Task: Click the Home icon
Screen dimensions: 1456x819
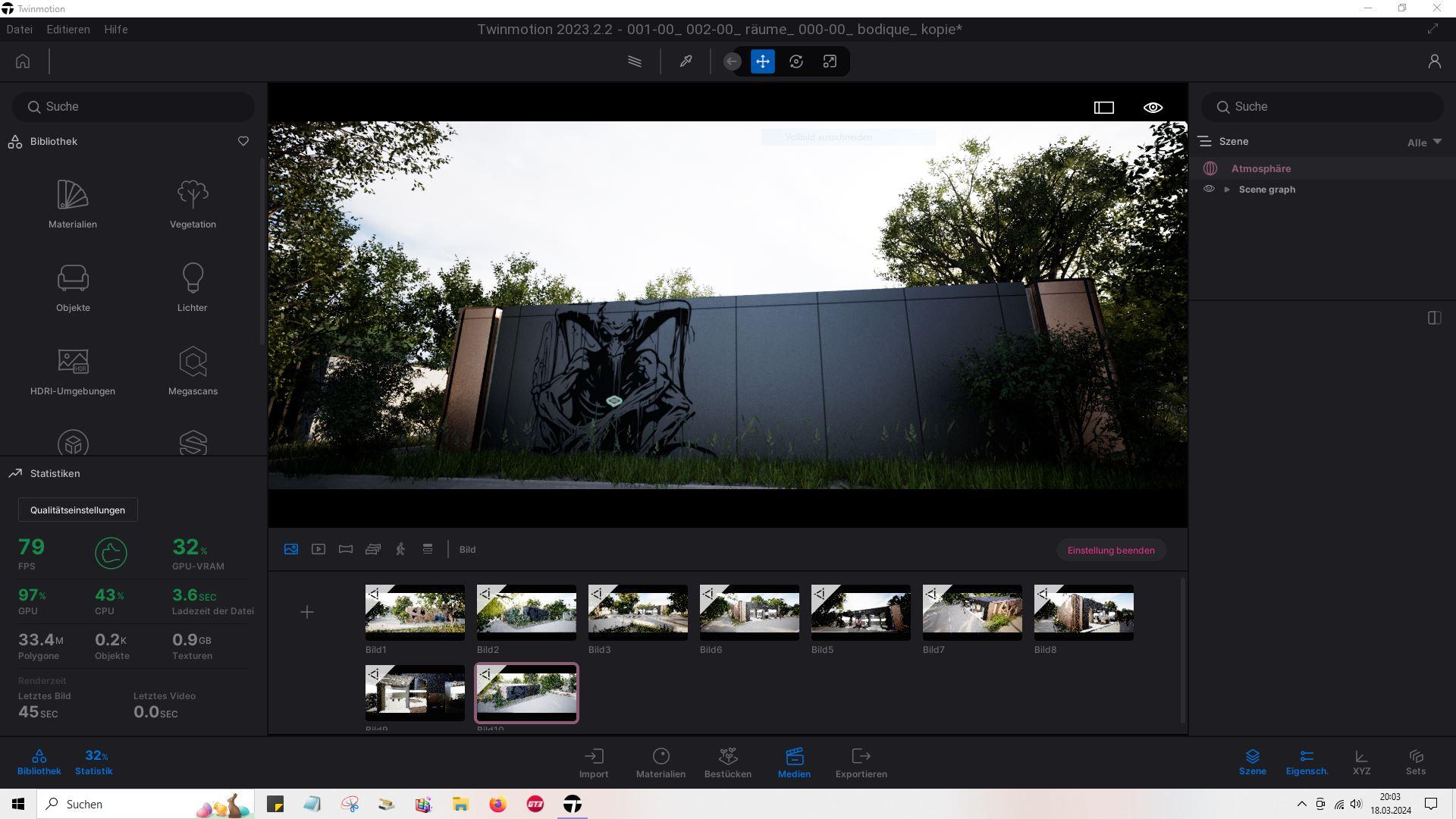Action: (23, 61)
